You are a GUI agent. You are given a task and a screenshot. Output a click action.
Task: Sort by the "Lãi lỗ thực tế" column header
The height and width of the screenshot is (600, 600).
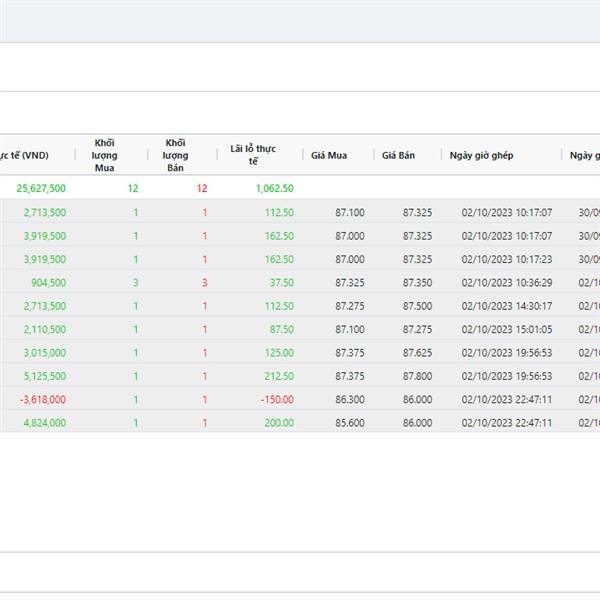coord(252,155)
